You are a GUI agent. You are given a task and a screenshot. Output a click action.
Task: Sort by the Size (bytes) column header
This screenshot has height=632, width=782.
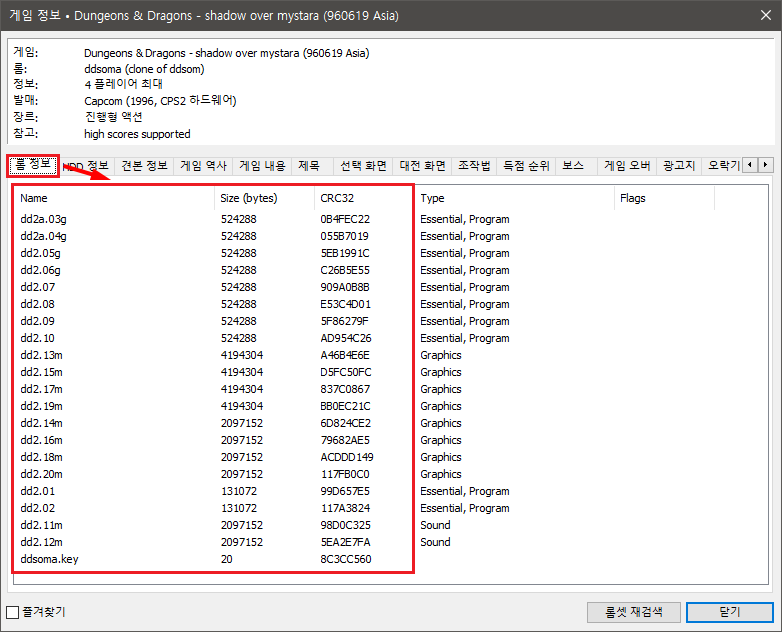pos(264,198)
